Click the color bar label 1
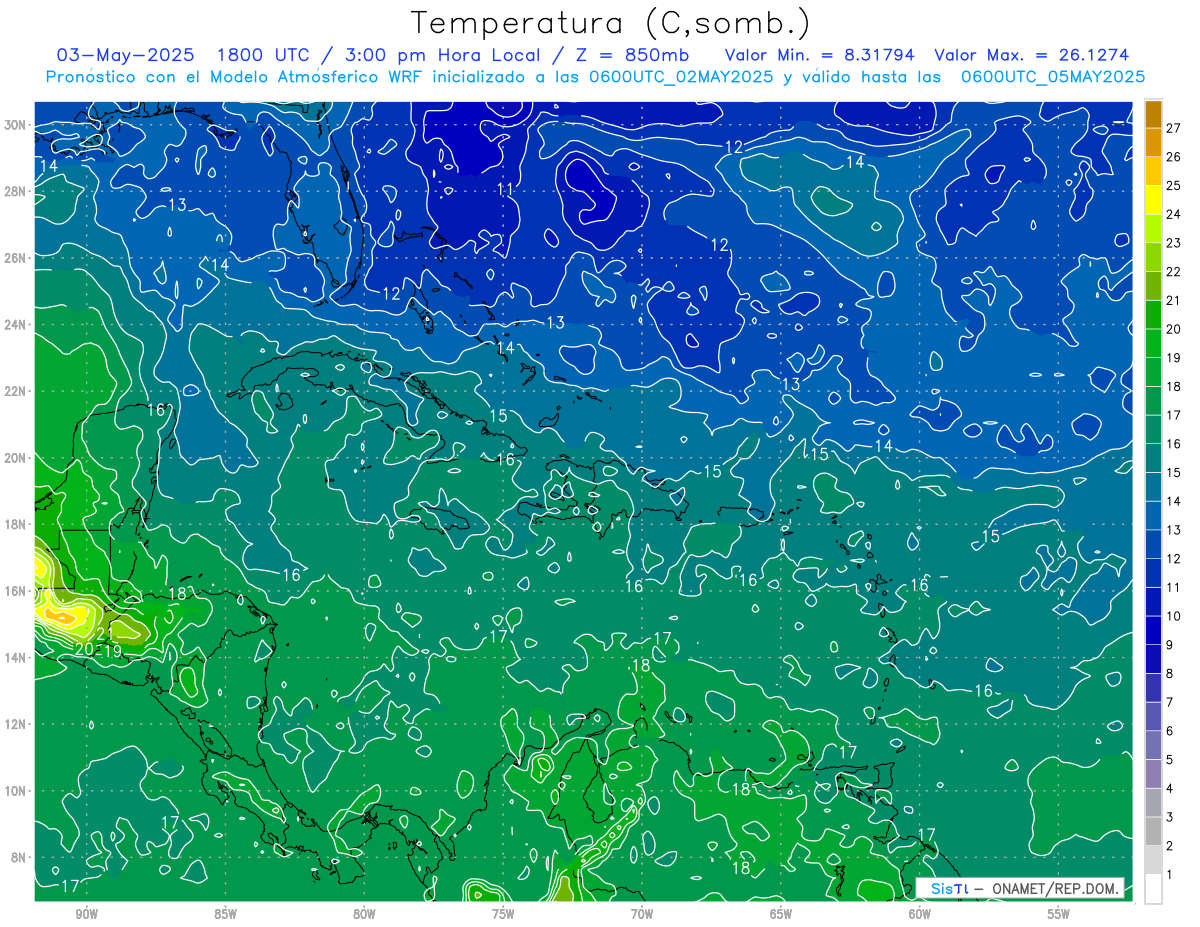This screenshot has width=1200, height=927. click(x=1170, y=875)
